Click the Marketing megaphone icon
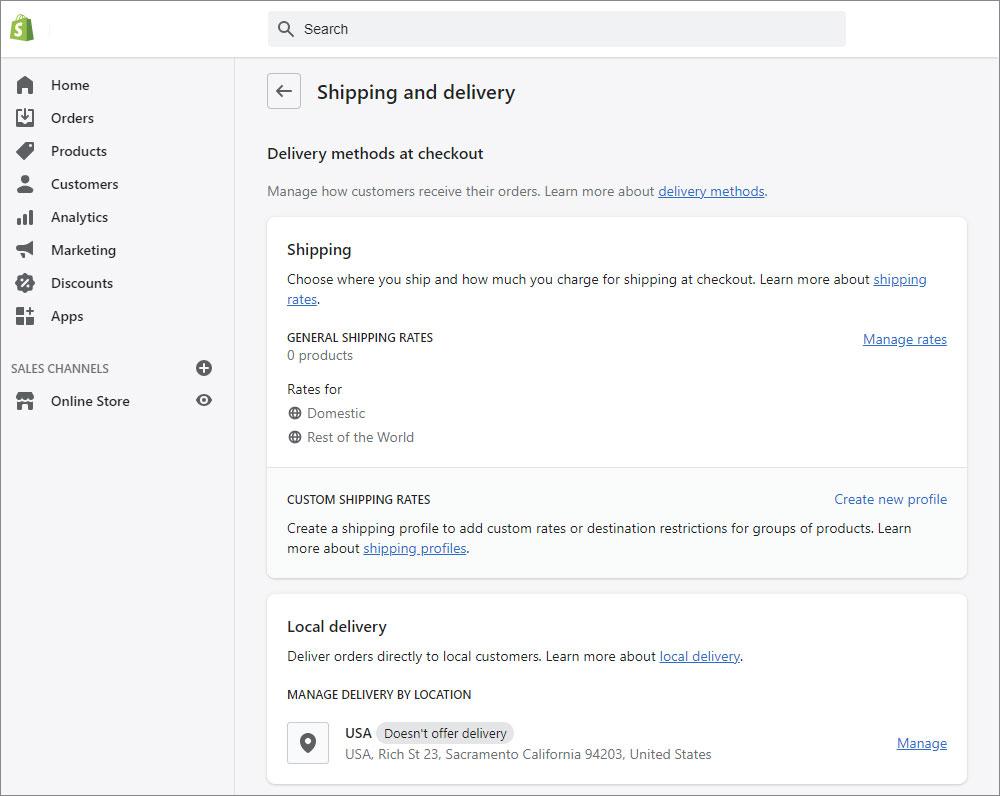This screenshot has height=796, width=1000. coord(25,250)
